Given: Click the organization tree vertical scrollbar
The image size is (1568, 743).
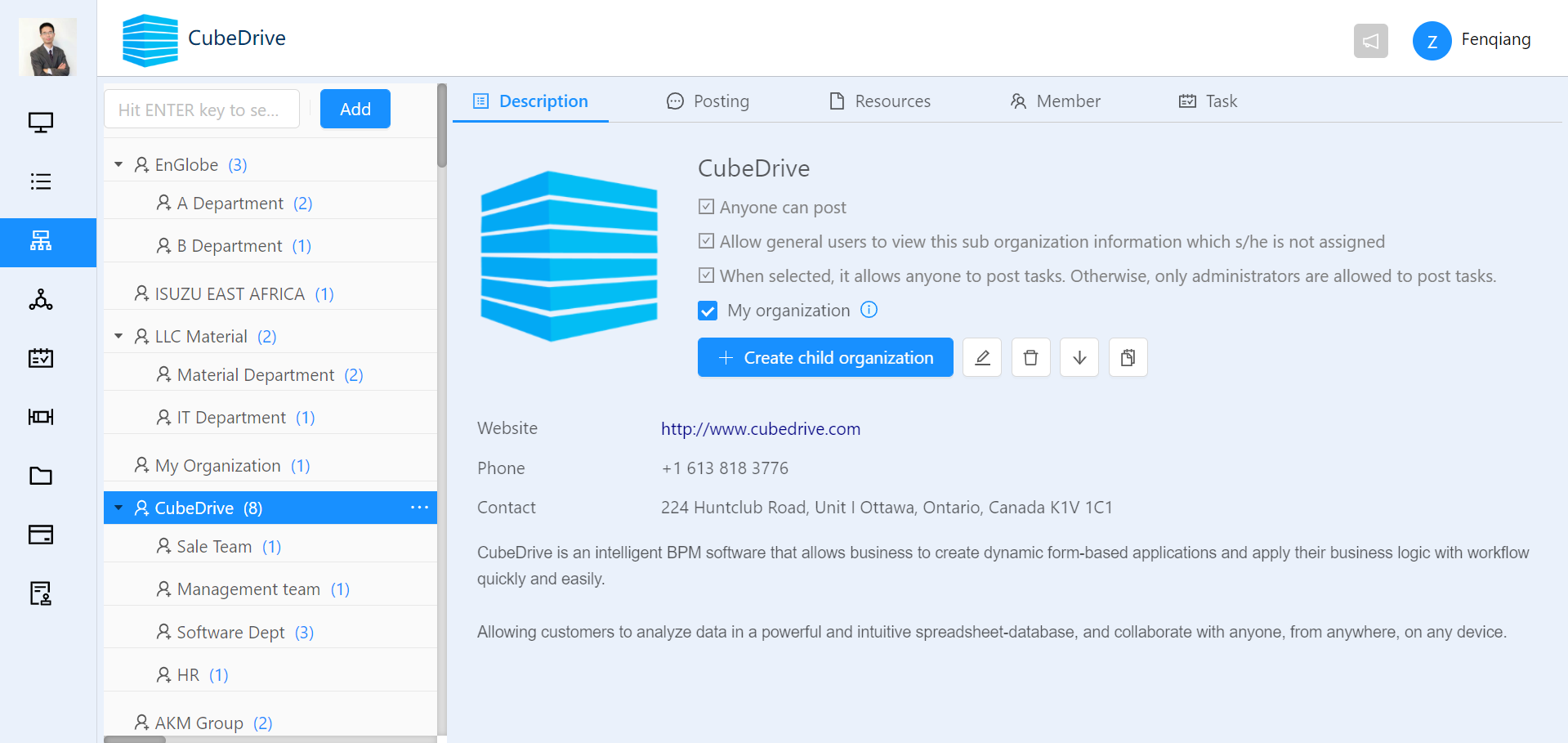Looking at the screenshot, I should click(442, 126).
